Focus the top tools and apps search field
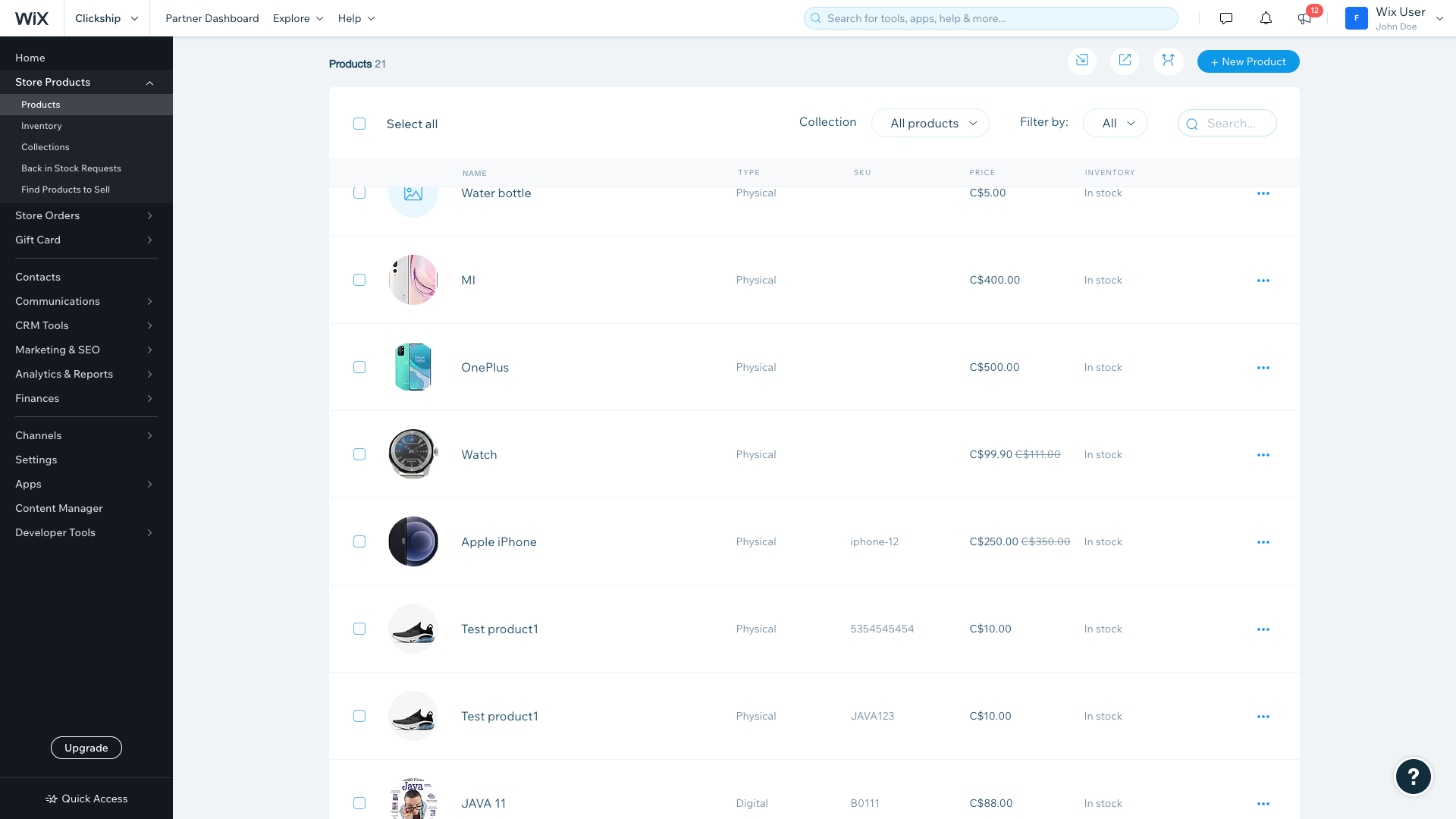This screenshot has height=819, width=1456. 991,18
